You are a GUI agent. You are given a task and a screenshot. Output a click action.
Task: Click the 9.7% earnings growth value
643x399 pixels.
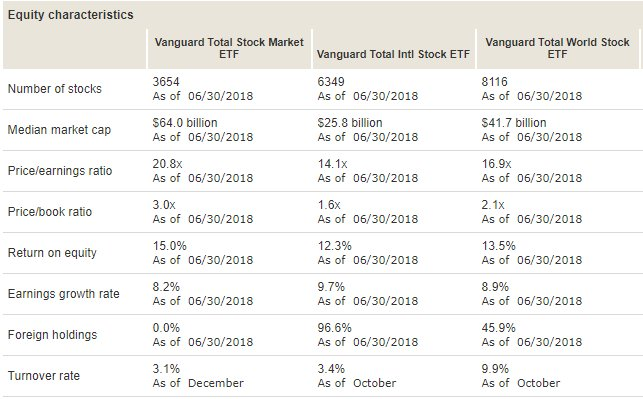pyautogui.click(x=331, y=287)
